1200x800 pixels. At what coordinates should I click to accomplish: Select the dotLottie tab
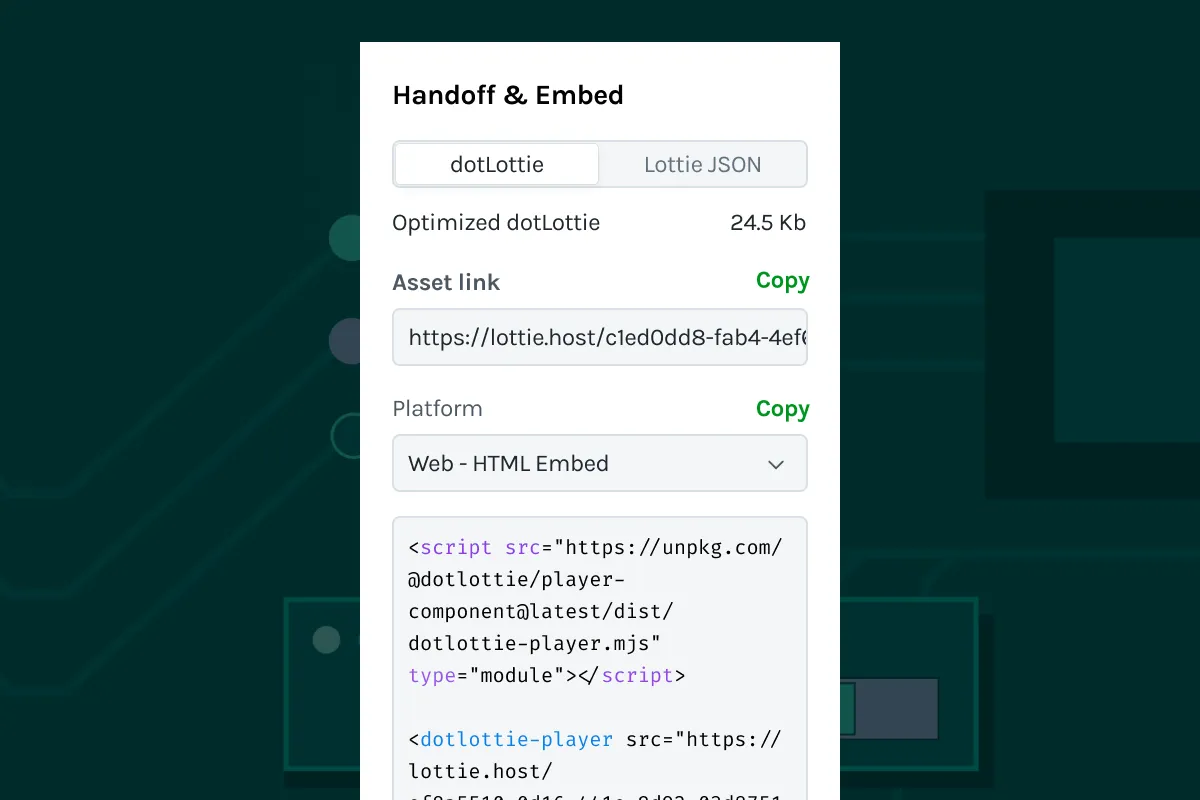(496, 164)
